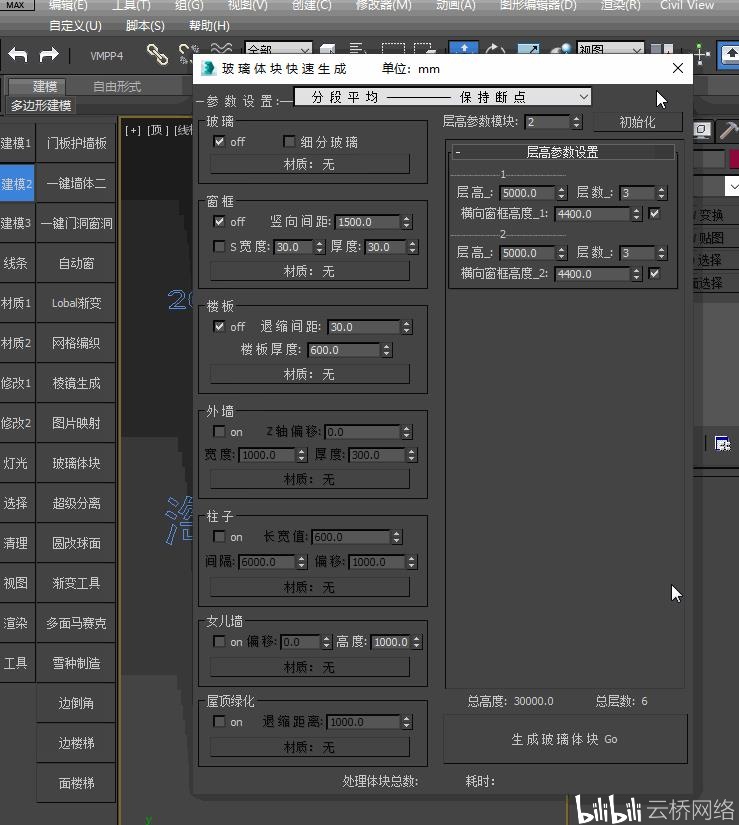The height and width of the screenshot is (825, 739).
Task: Click the 柱子 材质: 无 button
Action: (x=309, y=587)
